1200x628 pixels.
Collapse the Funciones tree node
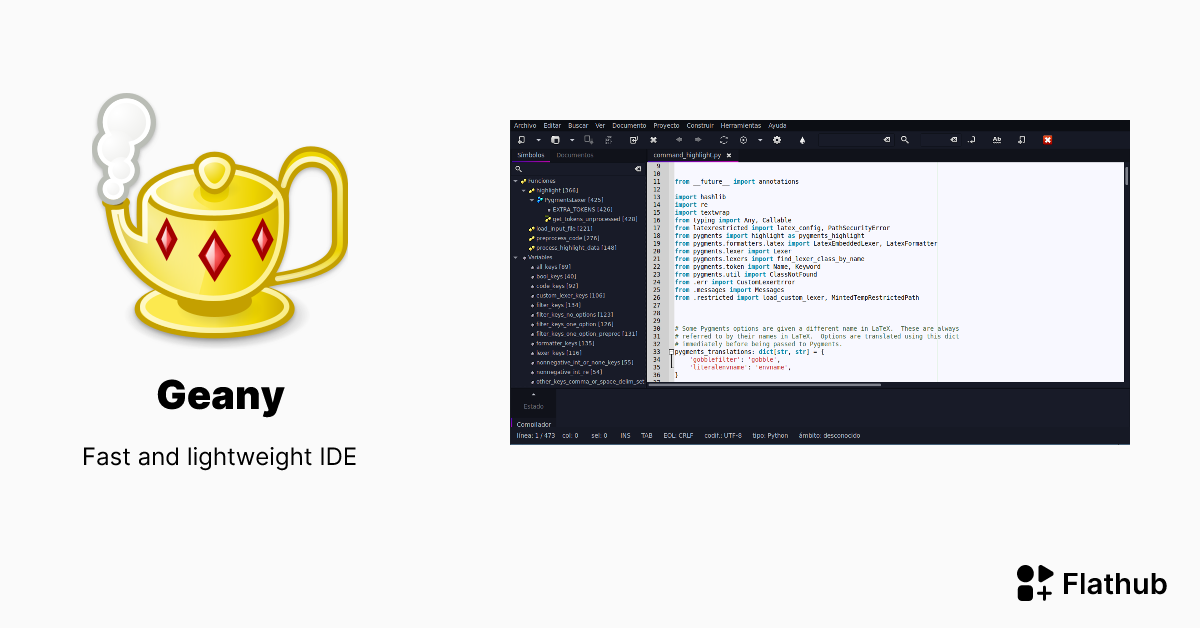515,180
